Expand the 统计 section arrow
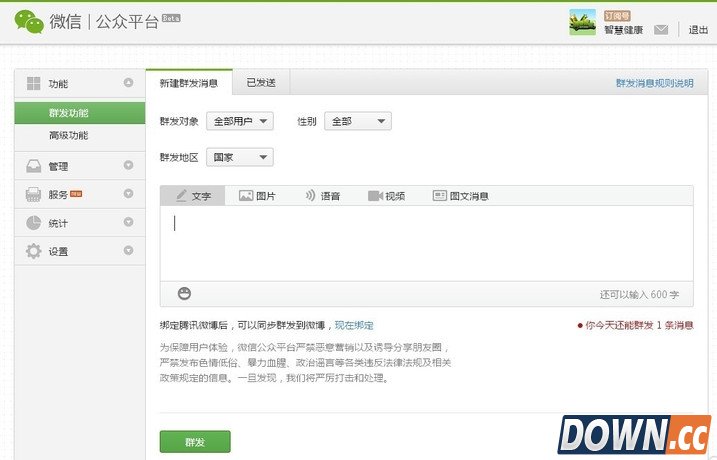Viewport: 717px width, 460px height. tap(128, 222)
